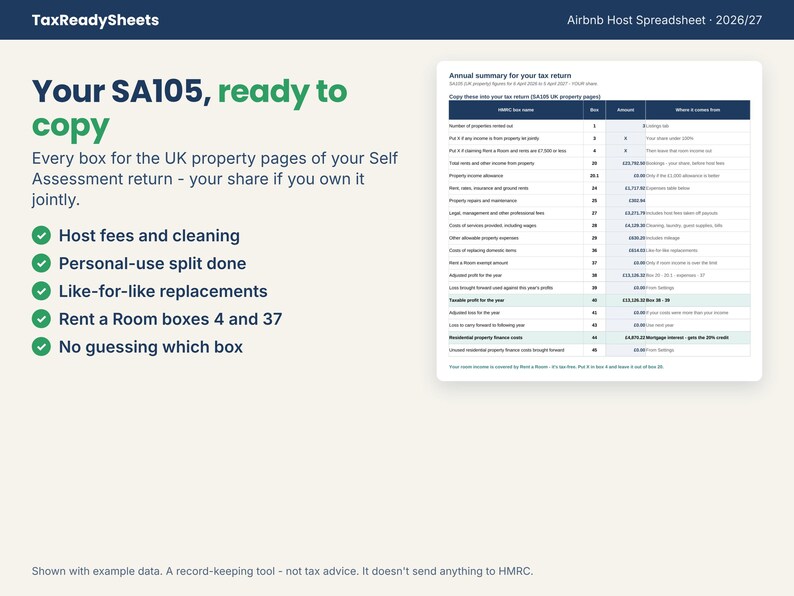Screen dimensions: 794x596
Task: Click the £4,129.30 amount cell
Action: tap(625, 225)
